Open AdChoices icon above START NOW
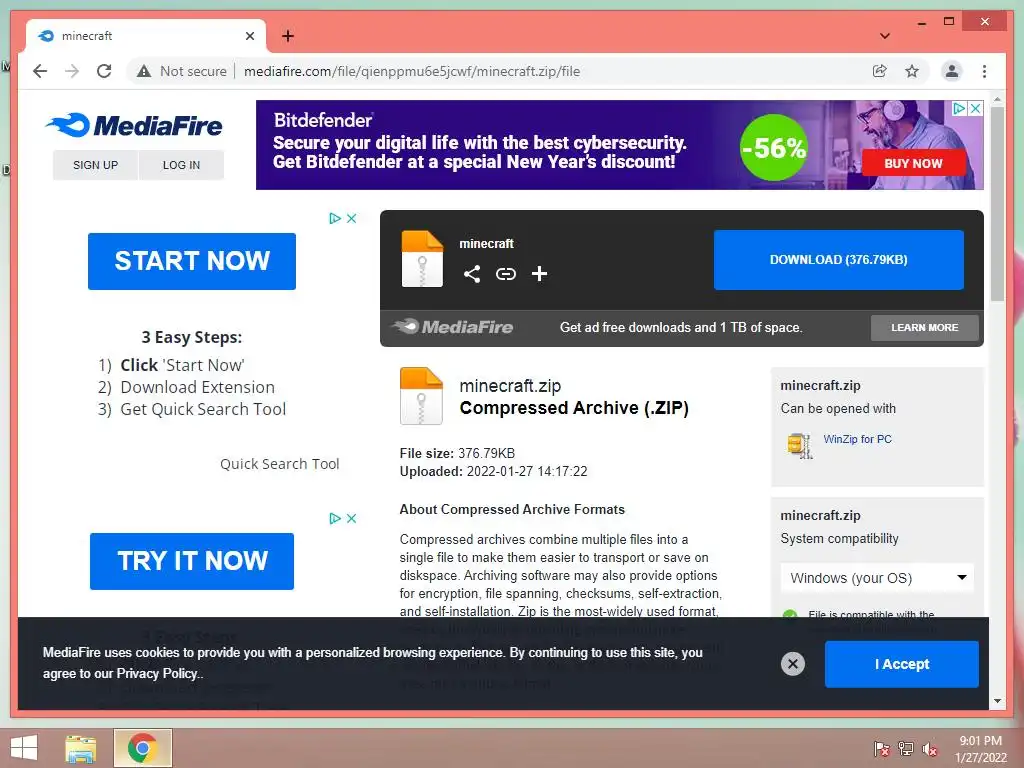Image resolution: width=1024 pixels, height=768 pixels. pos(335,218)
